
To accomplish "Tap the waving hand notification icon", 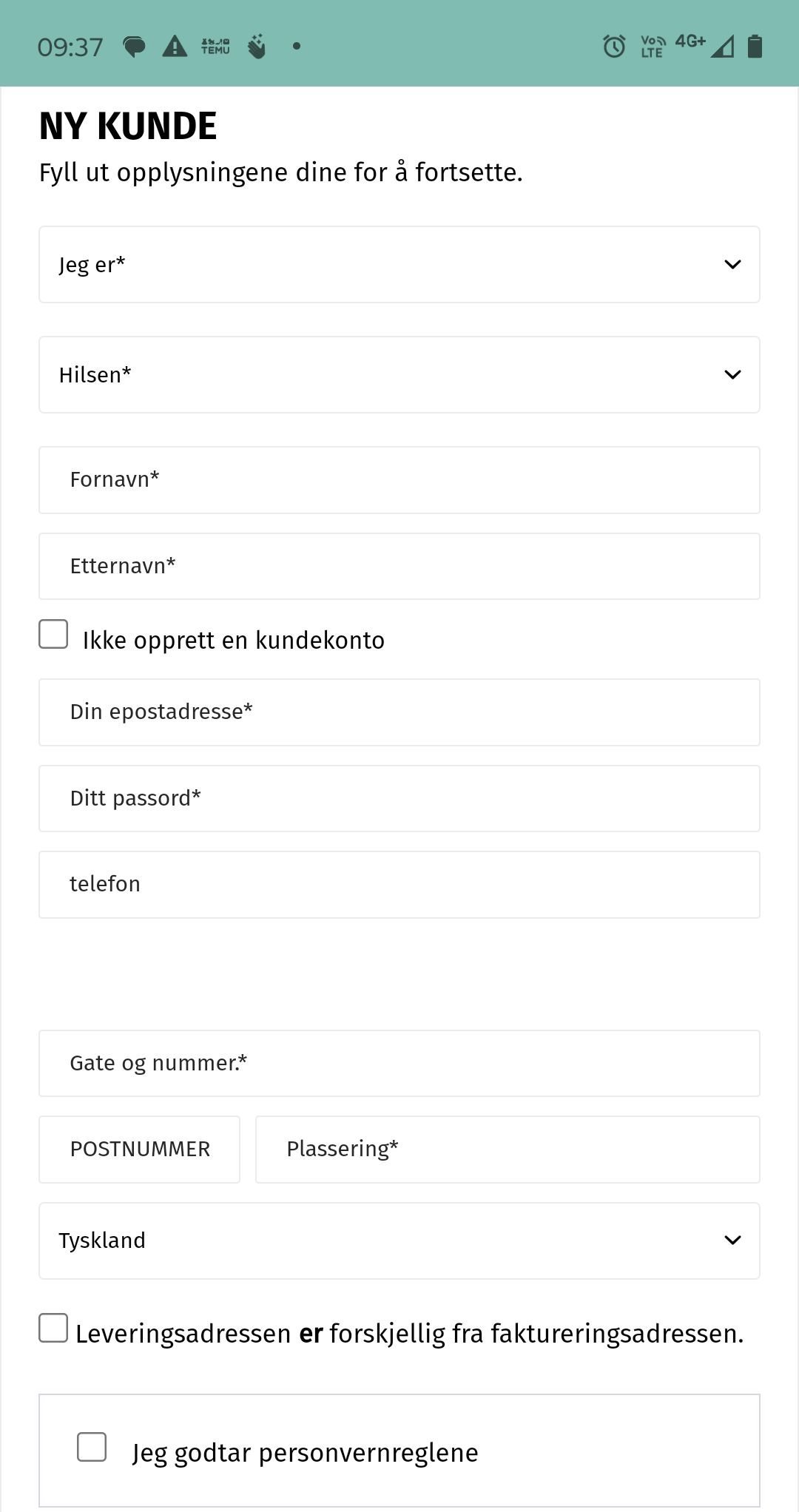I will click(257, 47).
